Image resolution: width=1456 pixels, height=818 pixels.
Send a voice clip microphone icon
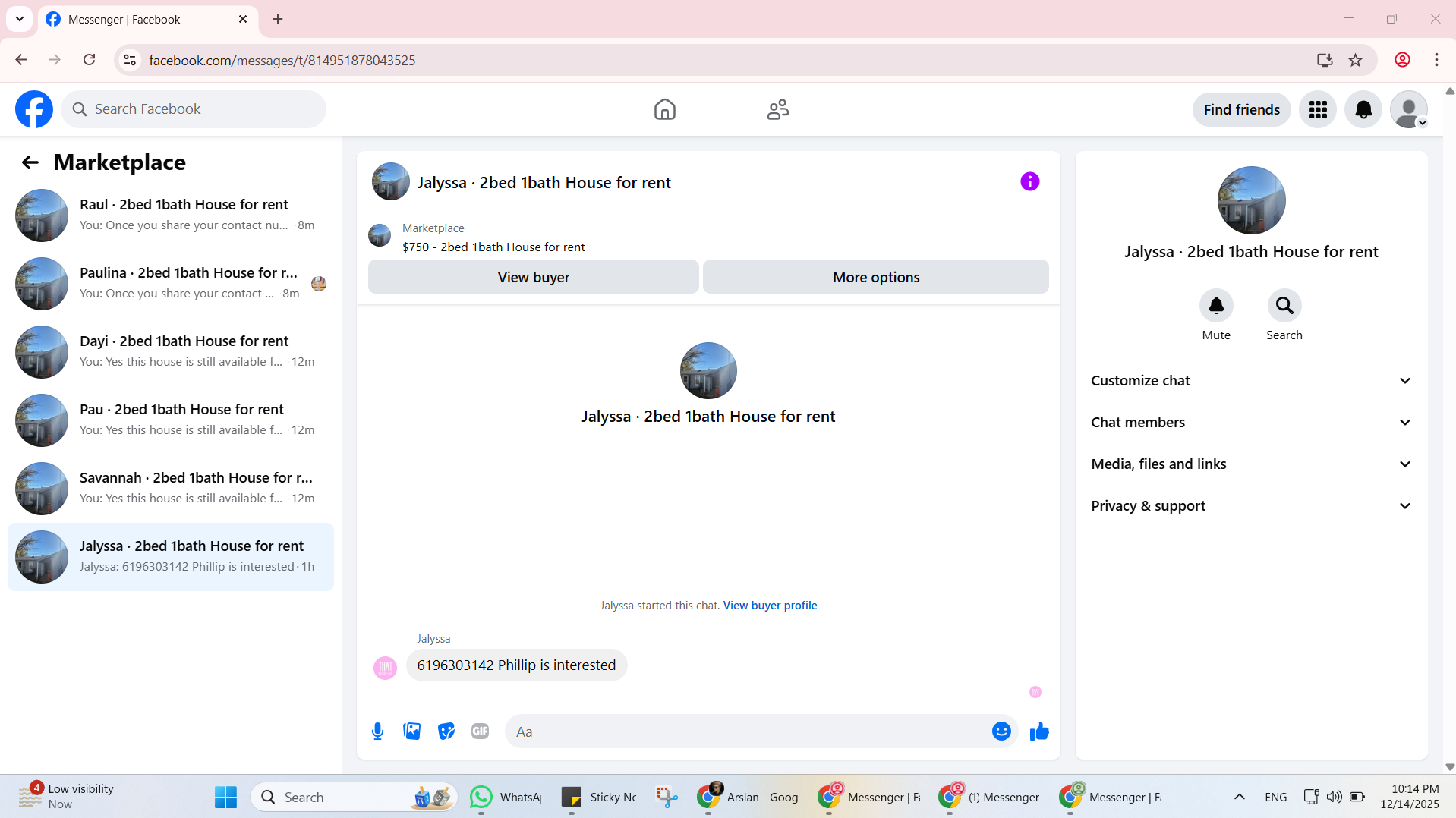pyautogui.click(x=377, y=731)
